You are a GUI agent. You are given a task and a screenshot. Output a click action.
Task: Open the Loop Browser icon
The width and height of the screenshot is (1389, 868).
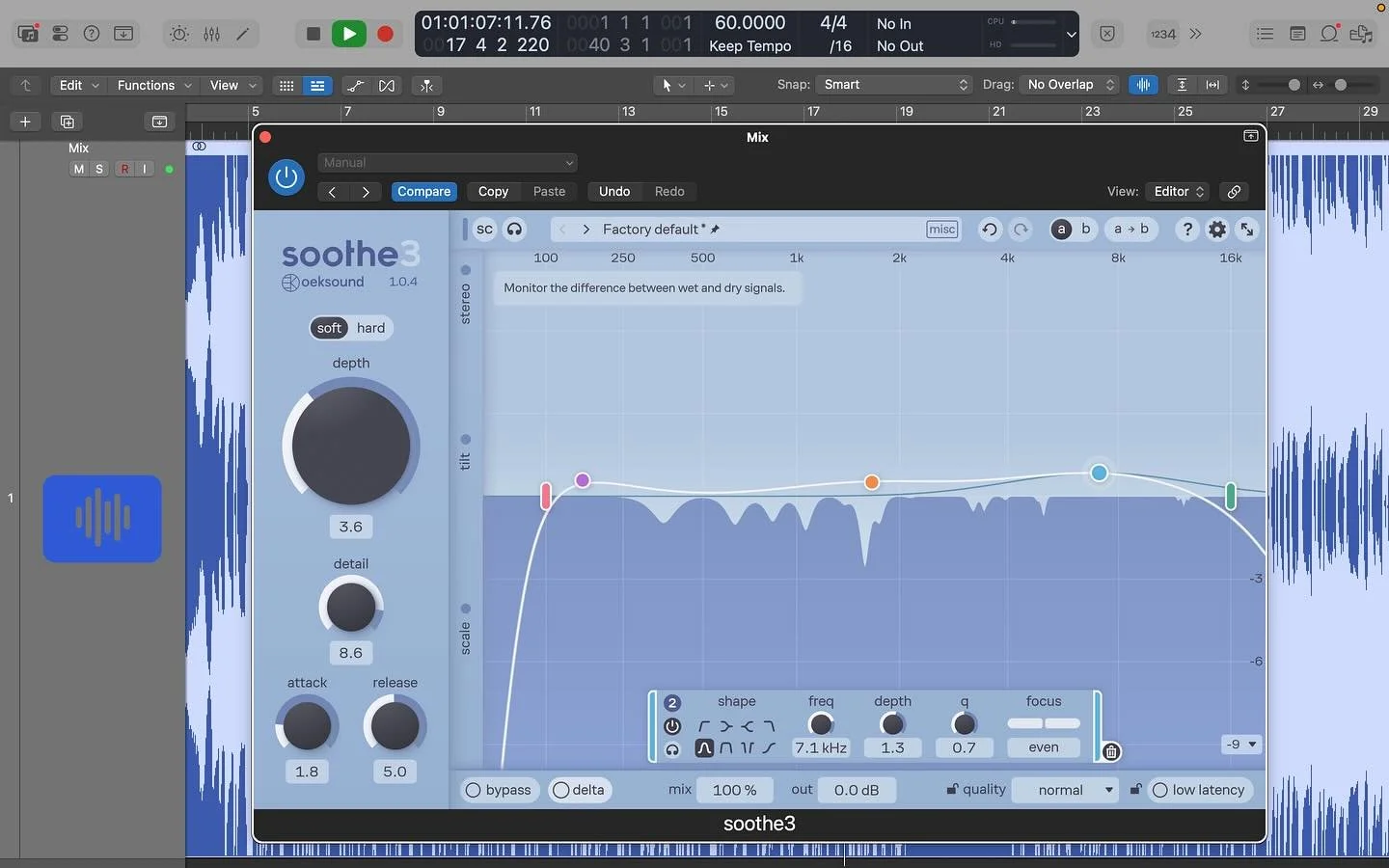click(1329, 34)
